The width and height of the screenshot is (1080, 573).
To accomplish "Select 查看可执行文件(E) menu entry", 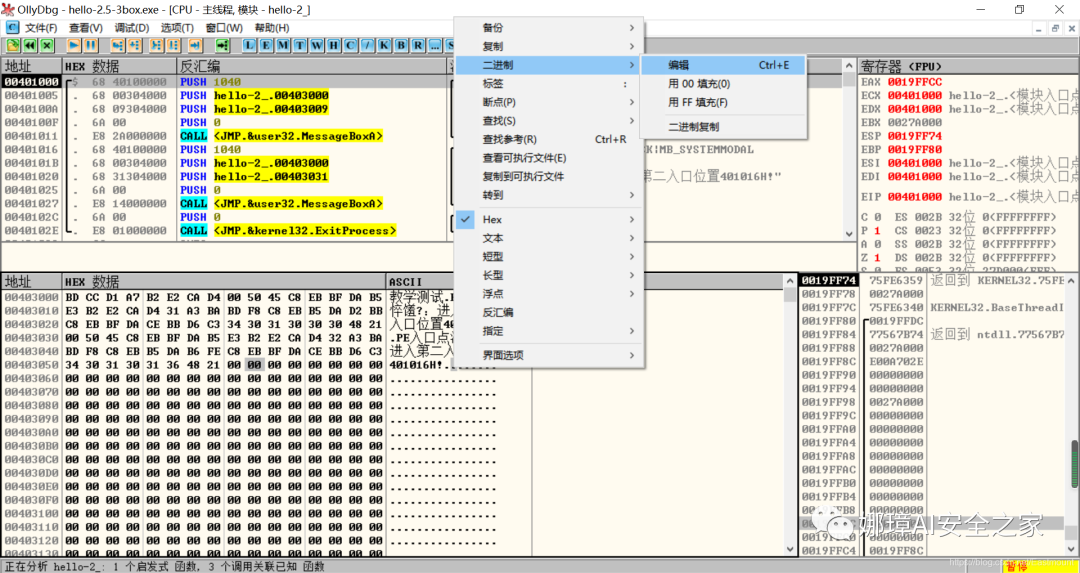I will pos(549,158).
